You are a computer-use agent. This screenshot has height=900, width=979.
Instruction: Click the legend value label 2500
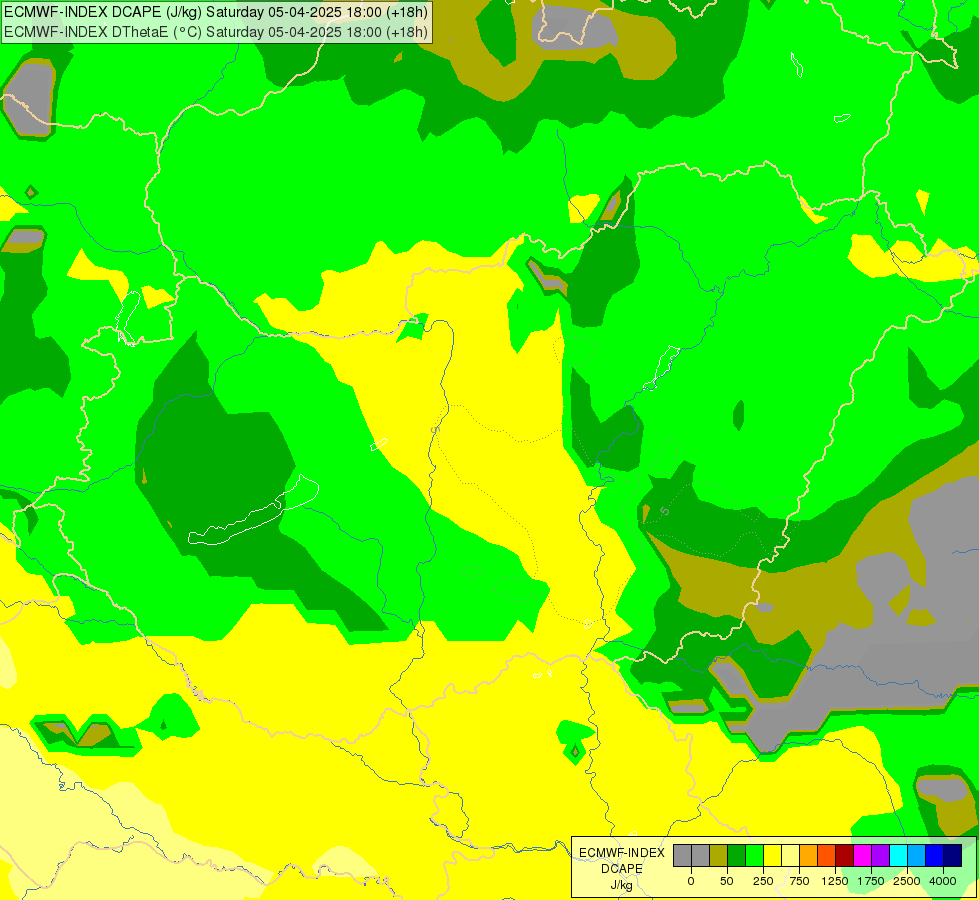907,881
